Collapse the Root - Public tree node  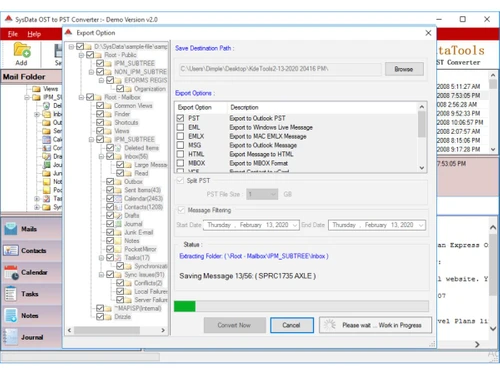pos(81,55)
